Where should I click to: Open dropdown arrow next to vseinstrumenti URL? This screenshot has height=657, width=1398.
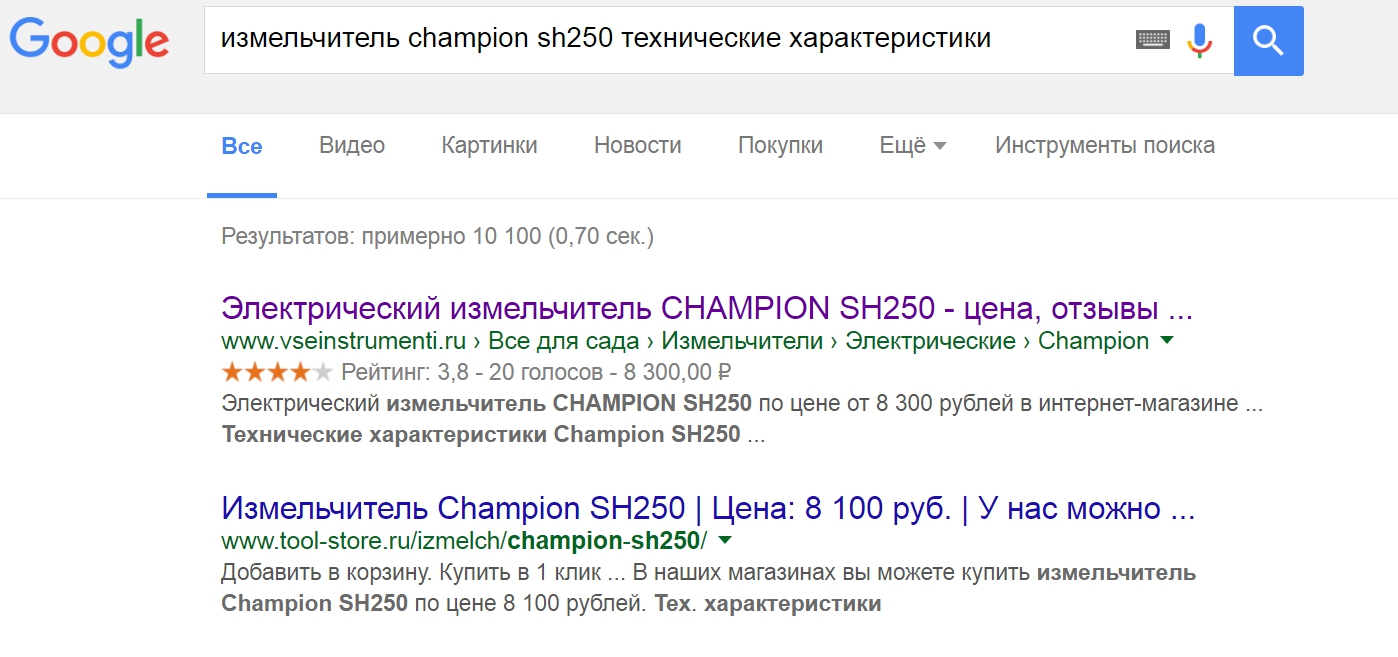click(x=1166, y=340)
